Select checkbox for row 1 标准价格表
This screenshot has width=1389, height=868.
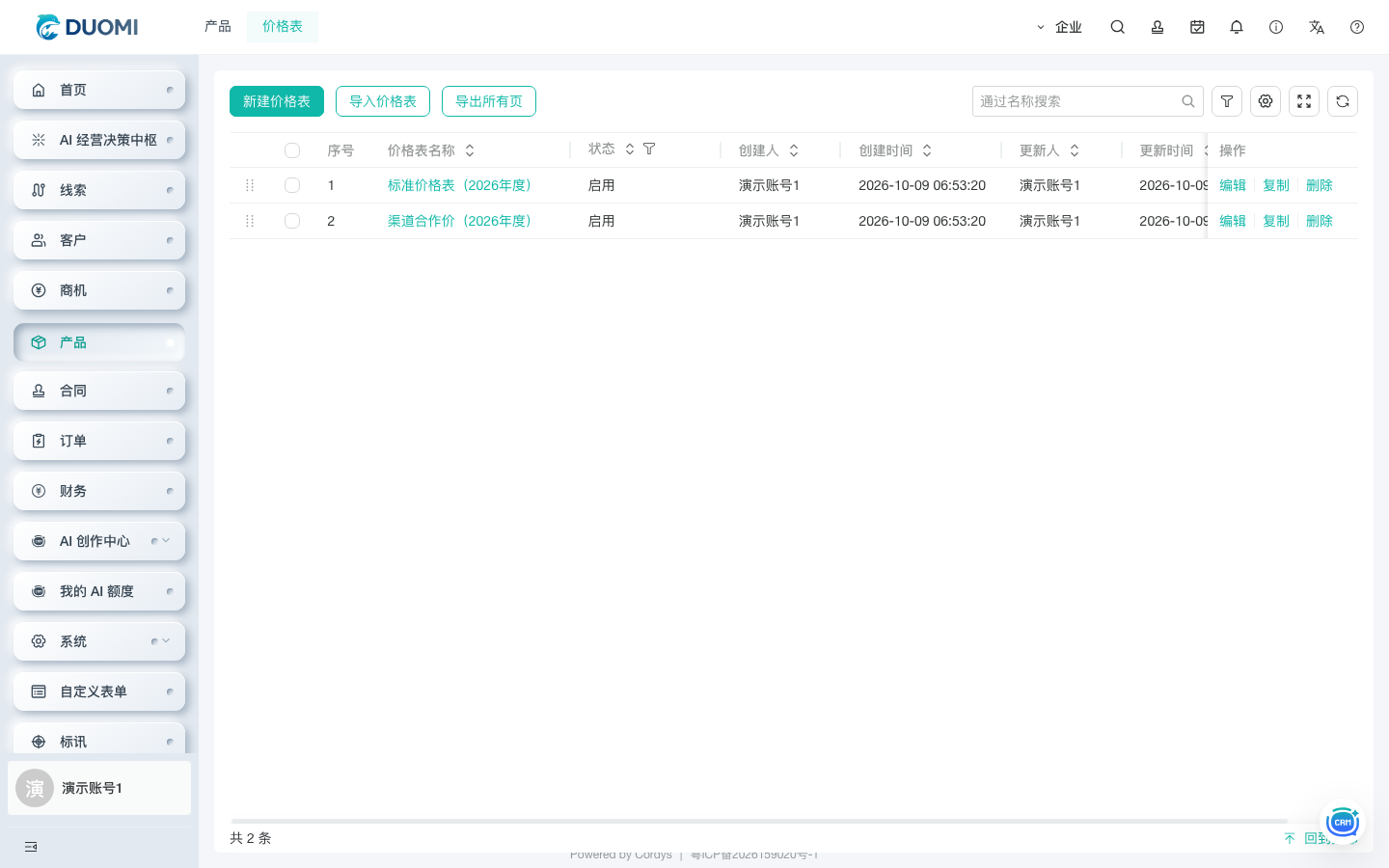point(292,185)
